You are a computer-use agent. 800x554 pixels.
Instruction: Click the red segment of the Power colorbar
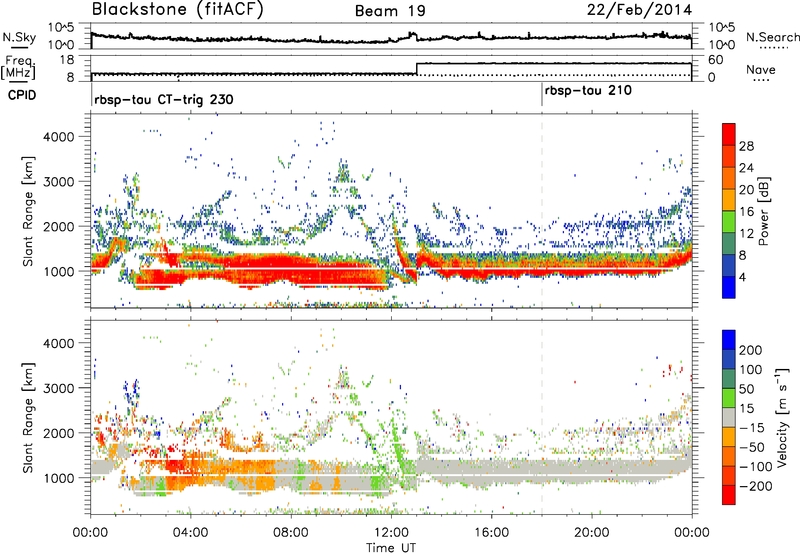tap(729, 134)
